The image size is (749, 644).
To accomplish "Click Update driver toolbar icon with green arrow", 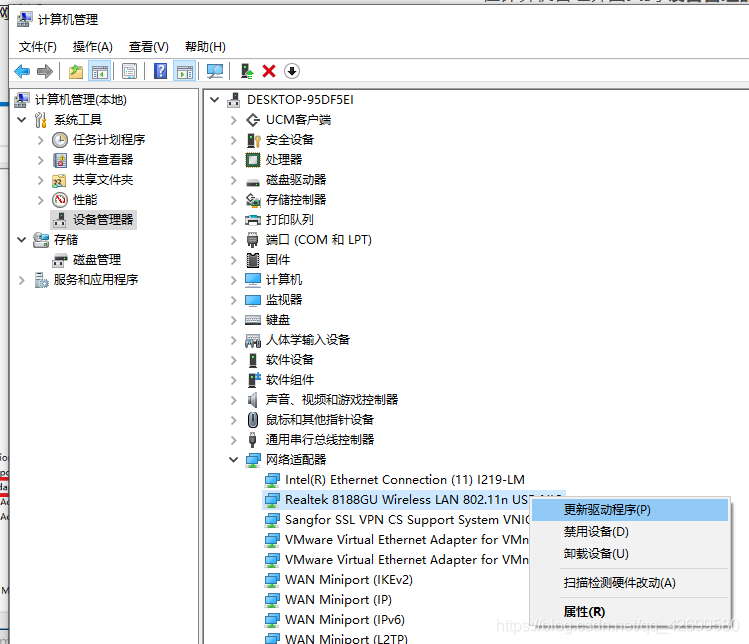I will tap(246, 72).
